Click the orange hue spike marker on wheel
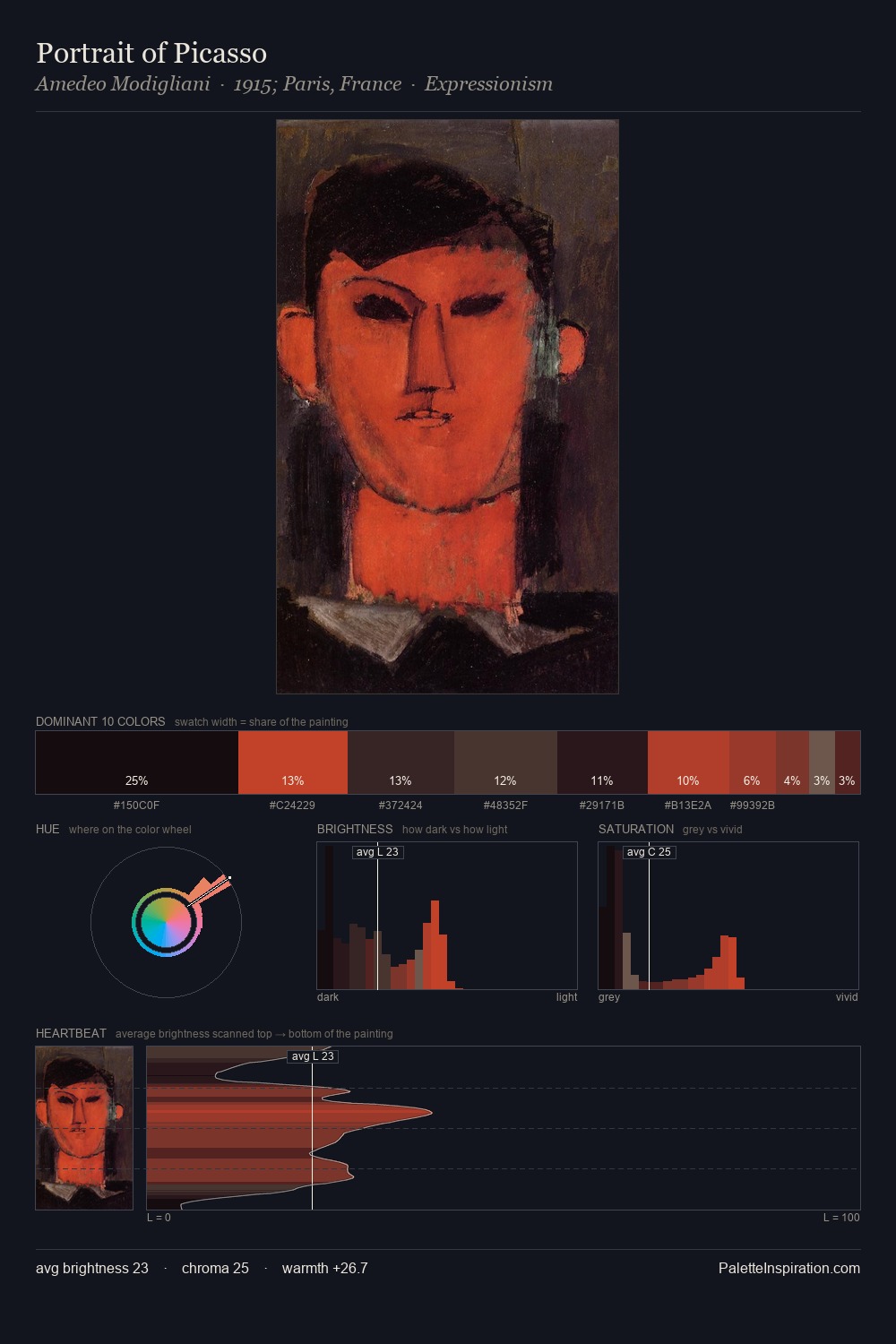Screen dimensions: 896x1344 (x=211, y=889)
